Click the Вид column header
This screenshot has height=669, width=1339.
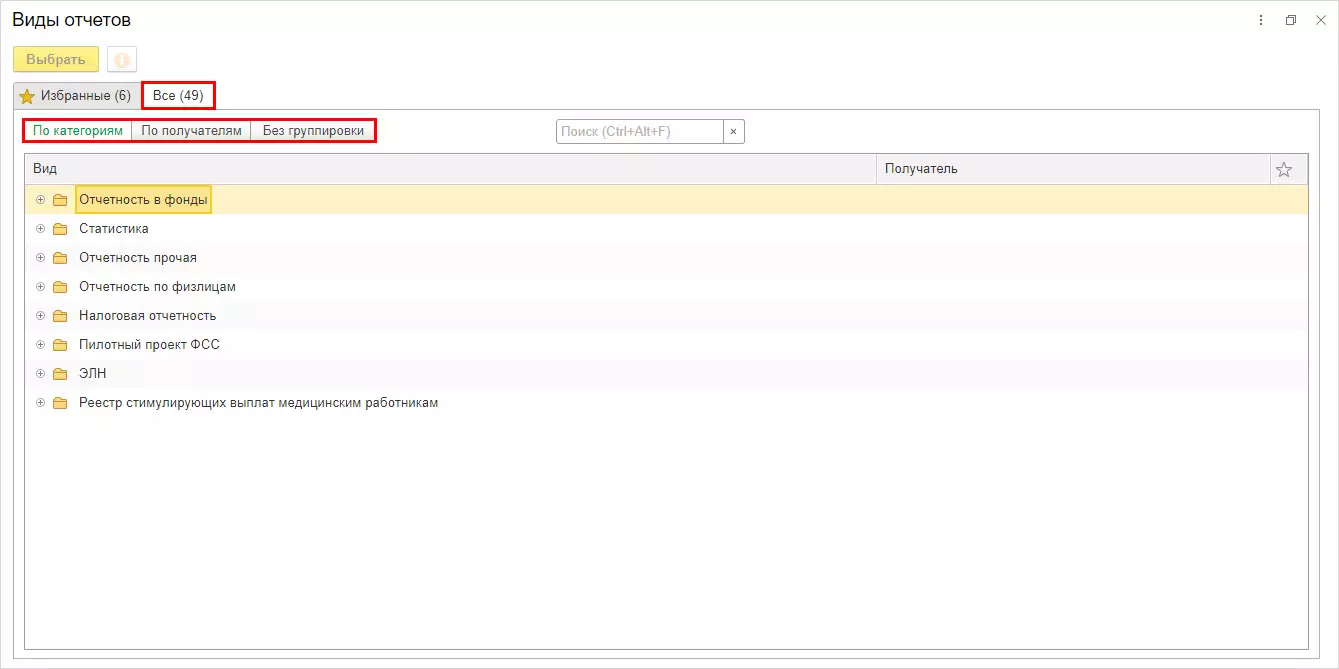click(x=451, y=169)
